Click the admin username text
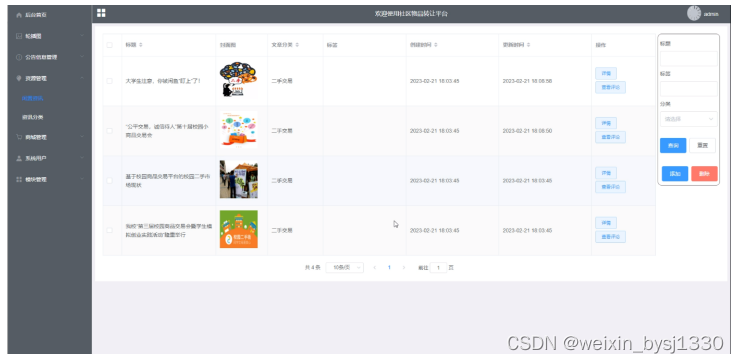Image resolution: width=739 pixels, height=363 pixels. 711,14
